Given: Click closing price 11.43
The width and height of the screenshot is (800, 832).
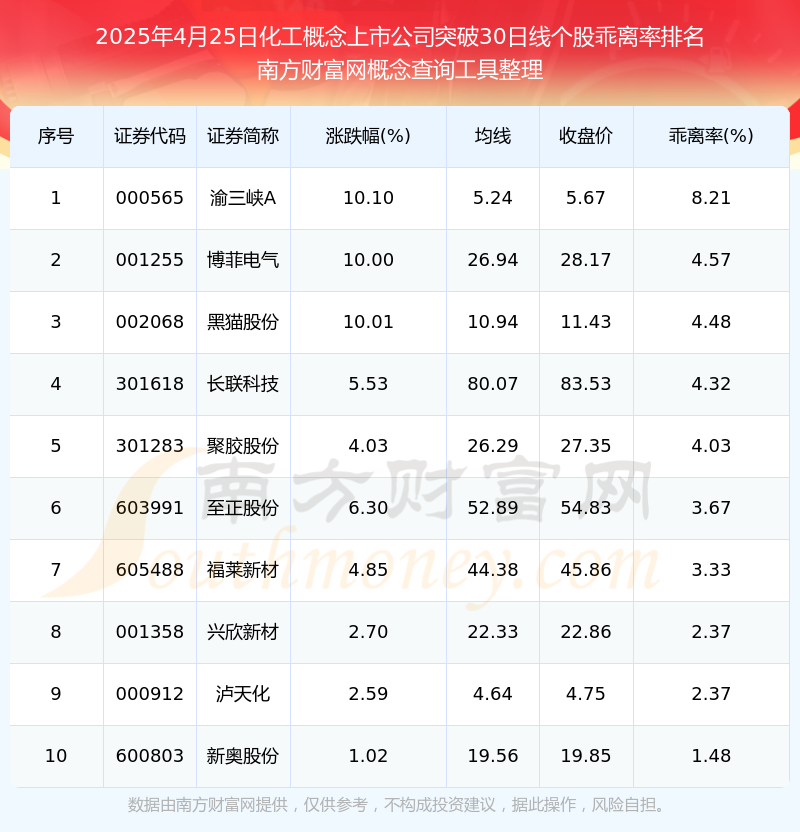Looking at the screenshot, I should tap(586, 322).
